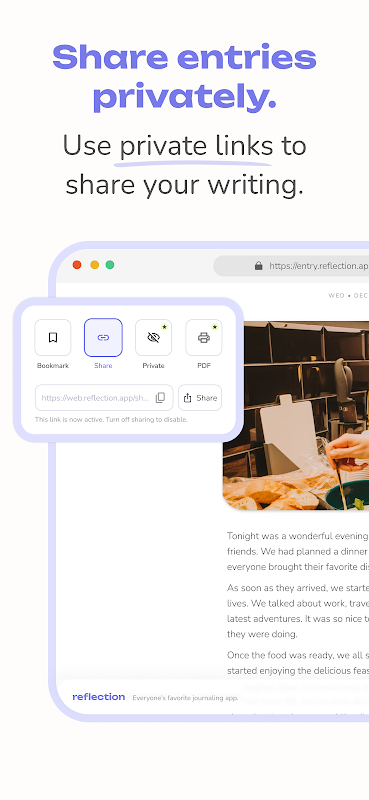Click the green window dot

[110, 264]
